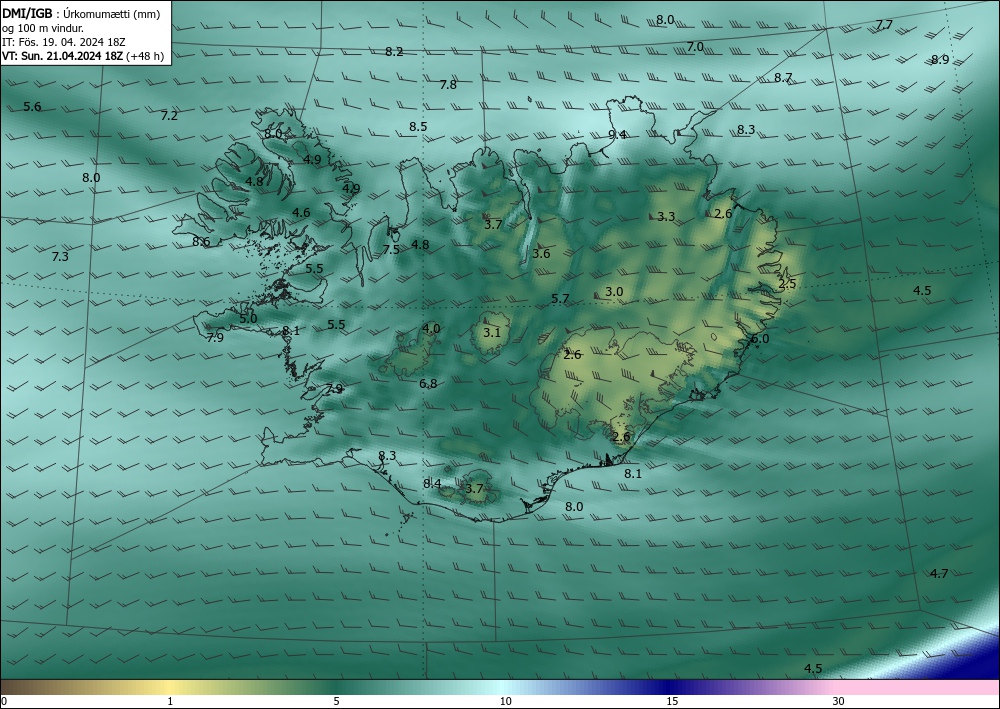Select the 5.0 value label
Image resolution: width=1000 pixels, height=709 pixels.
[248, 318]
